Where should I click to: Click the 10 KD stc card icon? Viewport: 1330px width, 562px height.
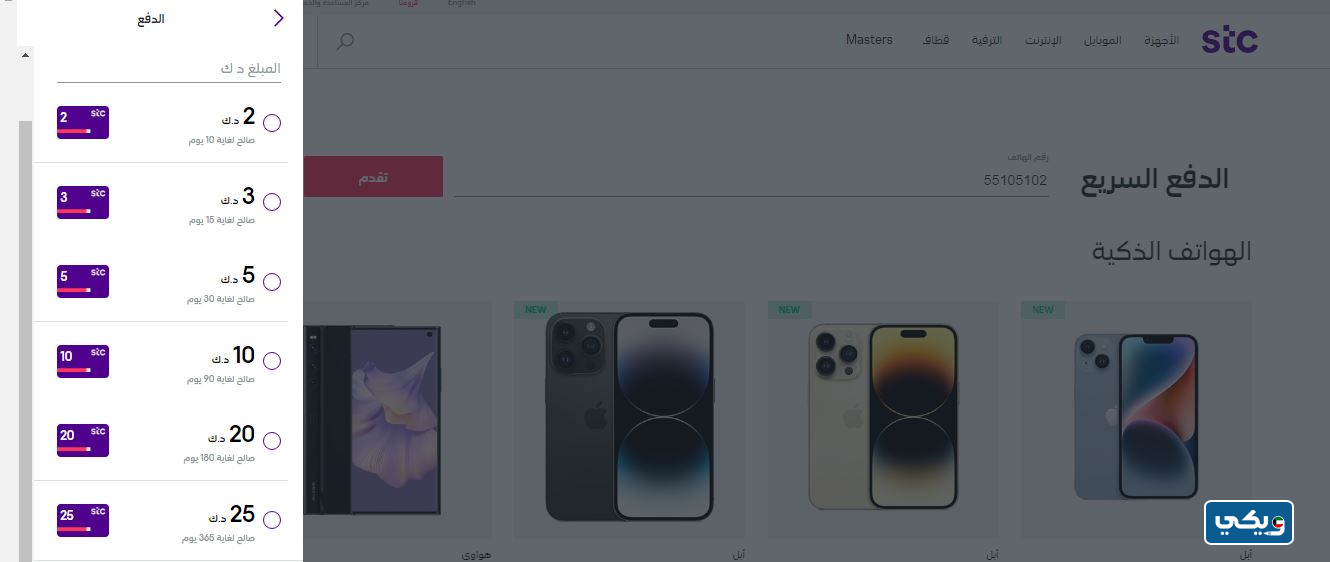tap(83, 361)
